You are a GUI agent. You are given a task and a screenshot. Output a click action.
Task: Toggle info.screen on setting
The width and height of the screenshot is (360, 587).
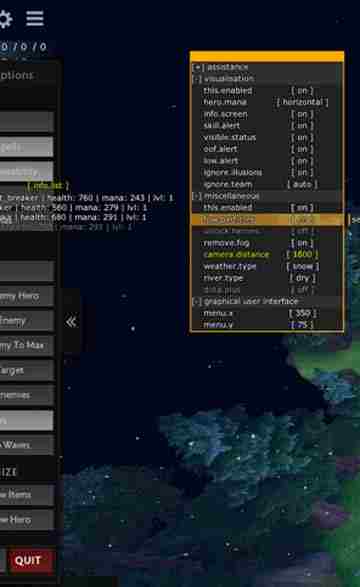click(302, 114)
